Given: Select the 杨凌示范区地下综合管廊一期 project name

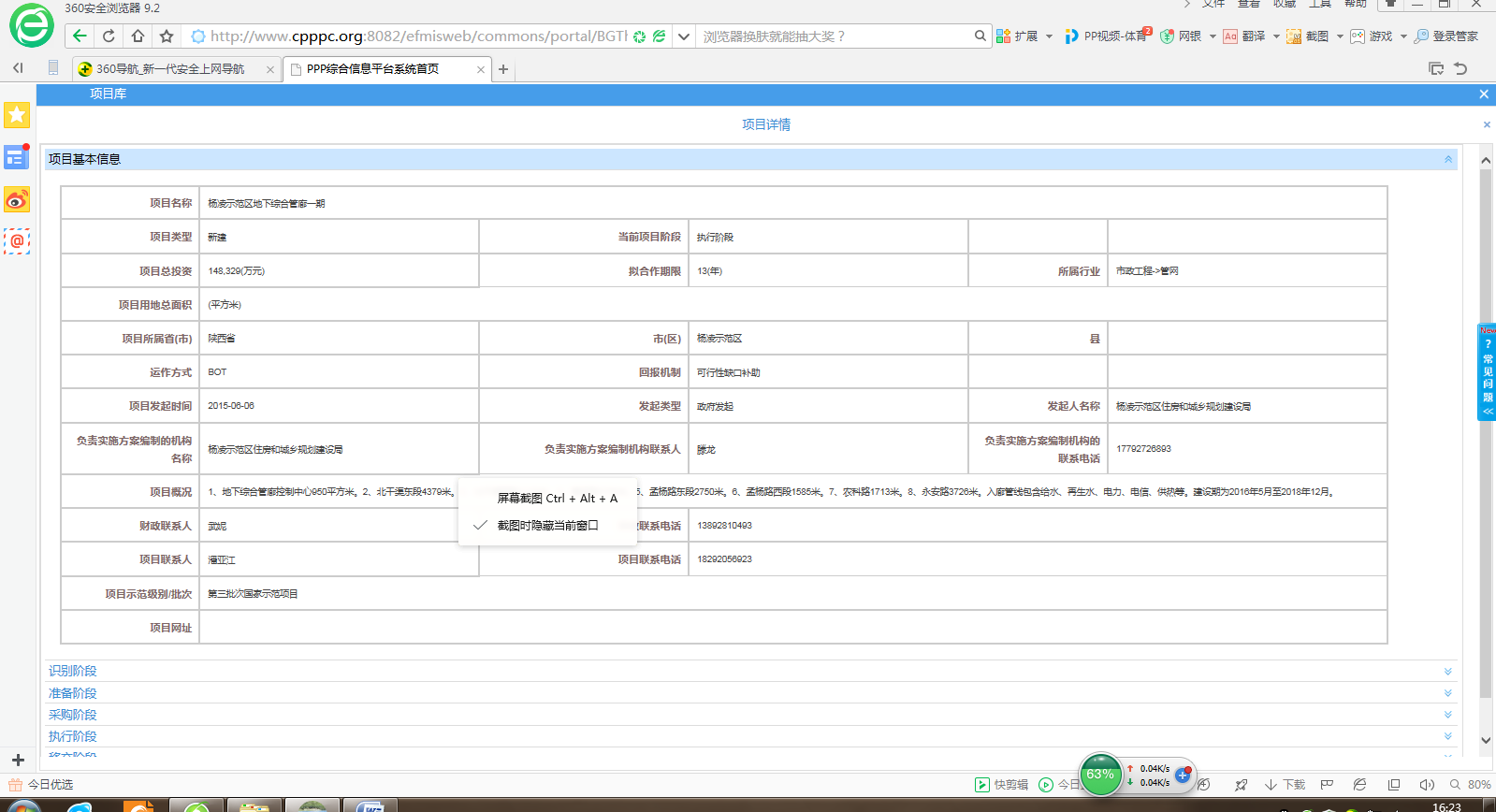Looking at the screenshot, I should click(x=267, y=204).
